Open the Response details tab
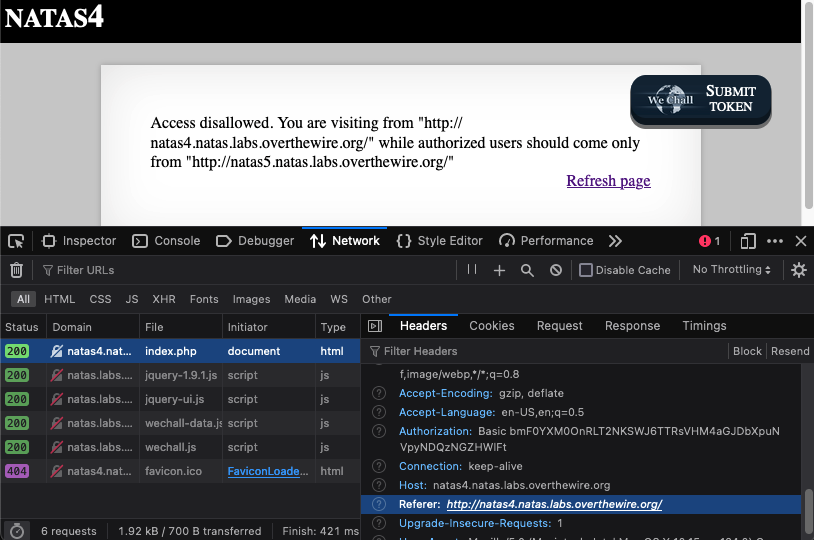The image size is (814, 540). coord(632,326)
